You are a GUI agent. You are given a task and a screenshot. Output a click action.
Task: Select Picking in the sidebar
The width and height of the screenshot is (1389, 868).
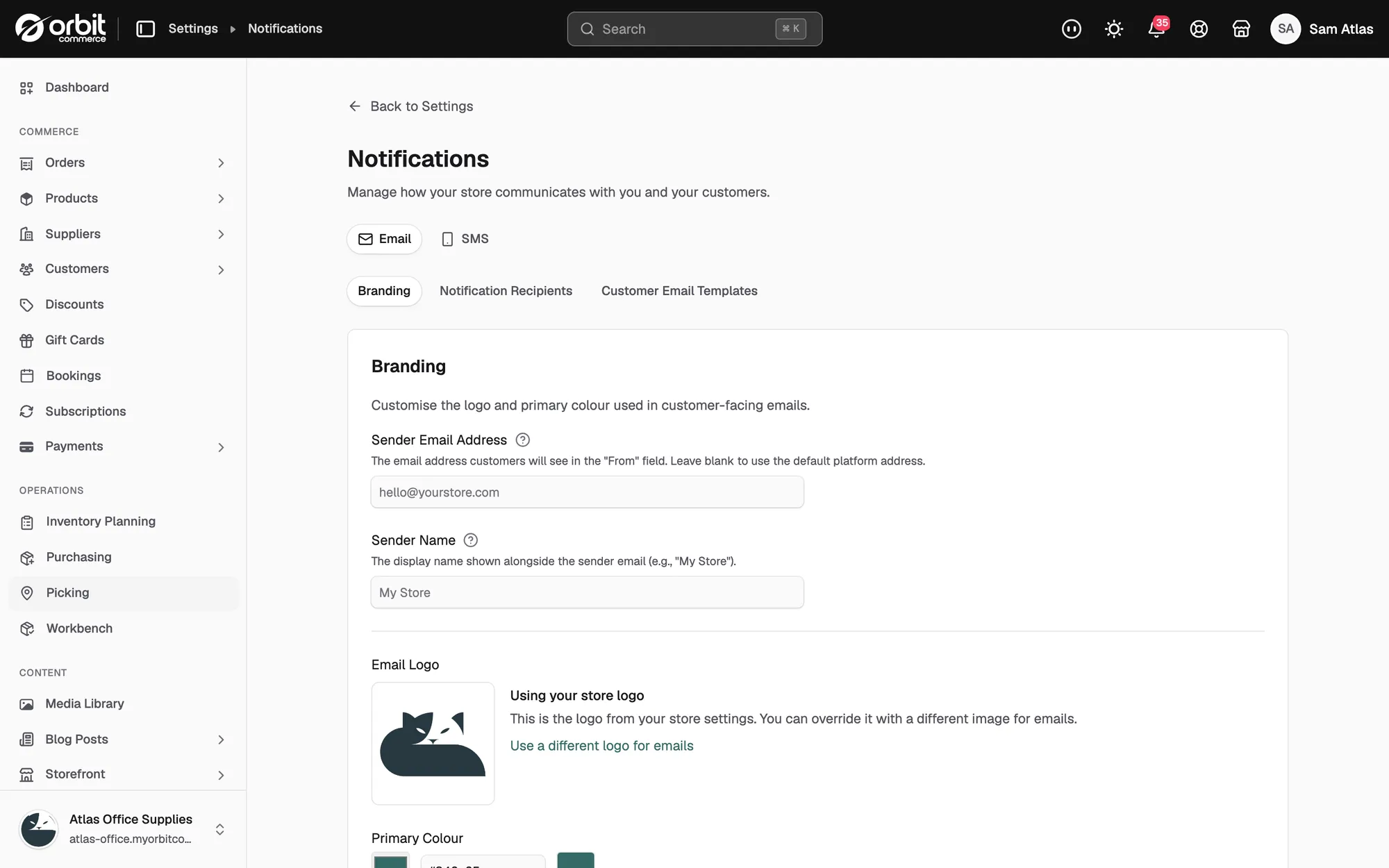123,593
